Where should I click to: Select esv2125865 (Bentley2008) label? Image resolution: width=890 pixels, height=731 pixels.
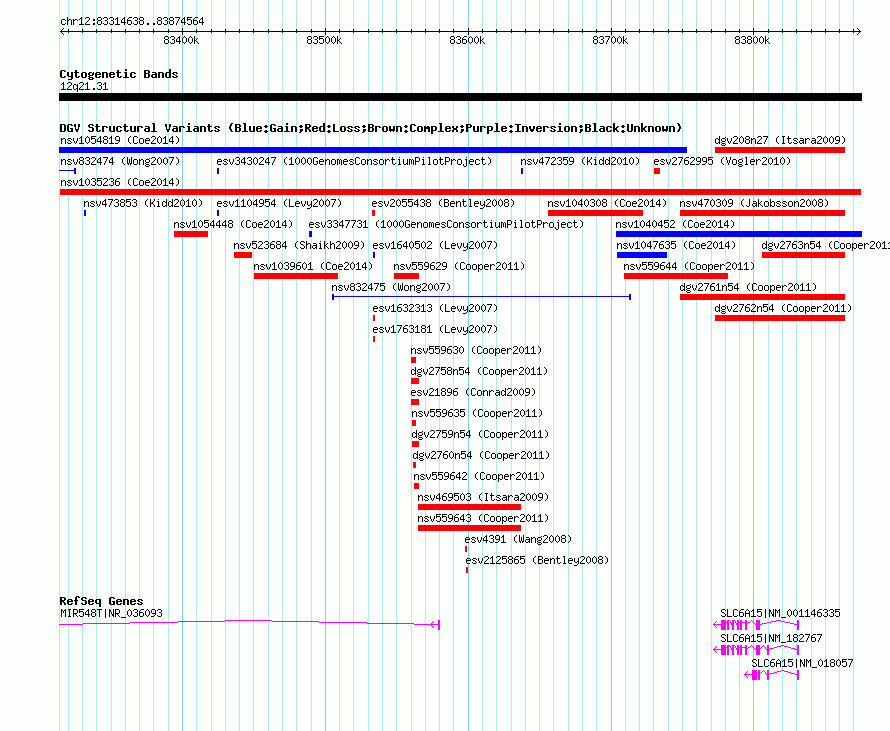tap(537, 560)
